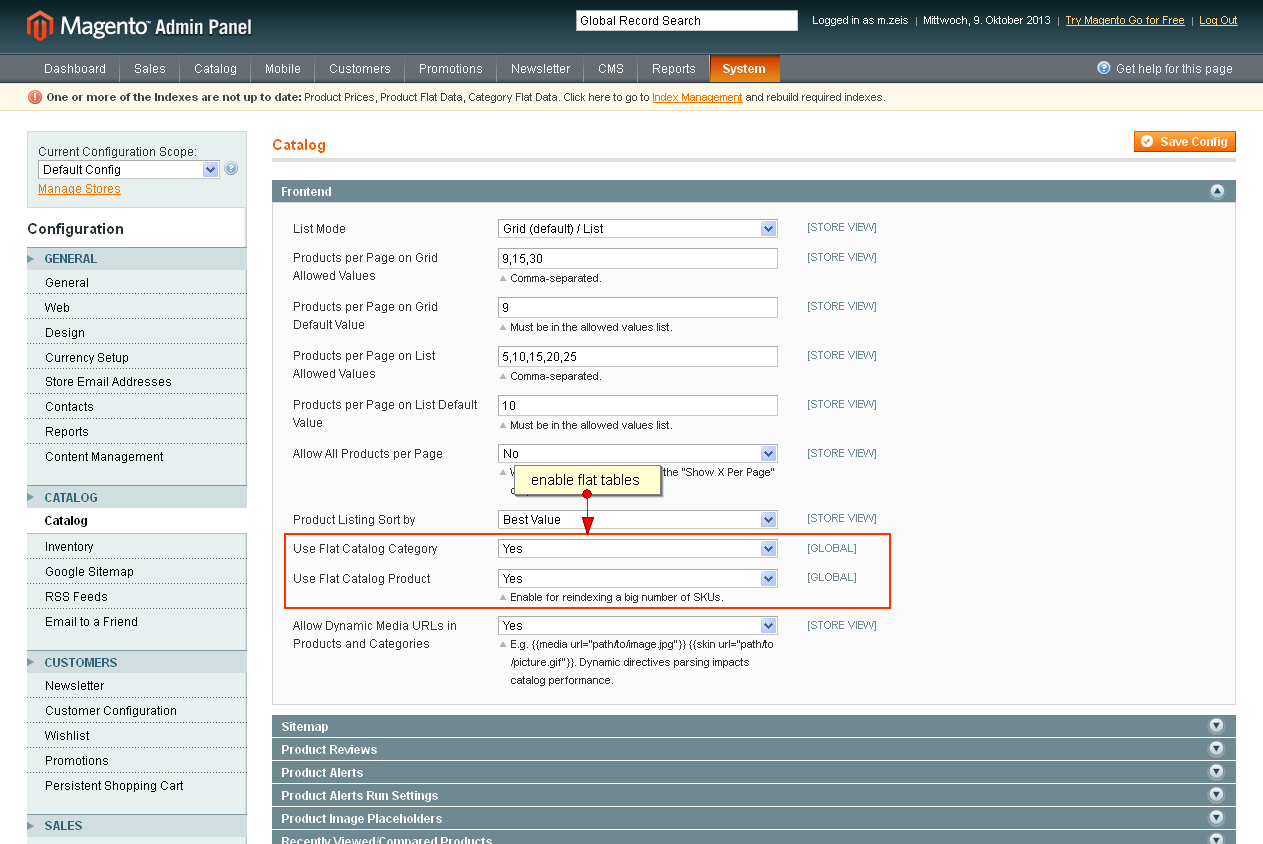The width and height of the screenshot is (1263, 844).
Task: Open Web configuration in sidebar
Action: pos(136,308)
